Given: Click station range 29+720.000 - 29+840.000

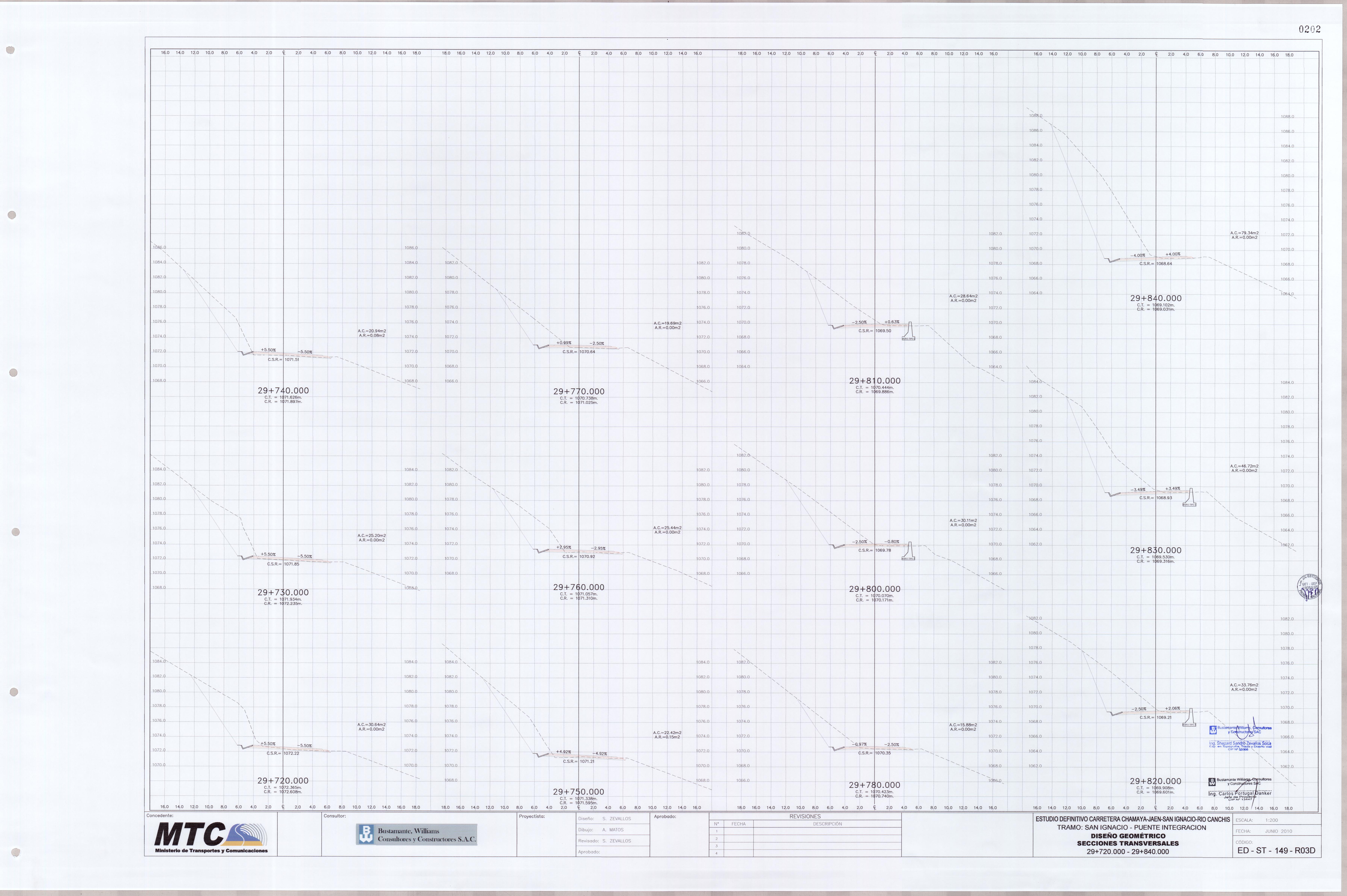Looking at the screenshot, I should coord(1128,851).
